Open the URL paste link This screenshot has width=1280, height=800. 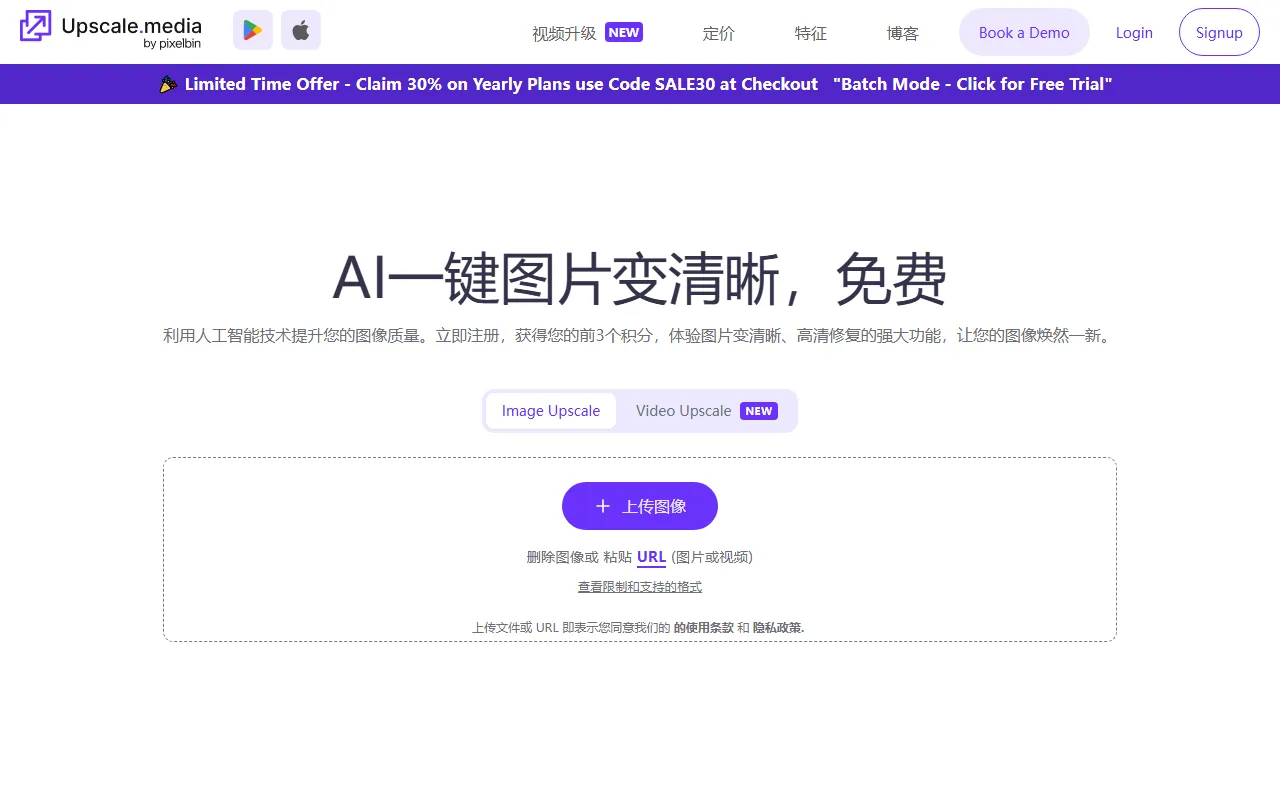click(651, 557)
